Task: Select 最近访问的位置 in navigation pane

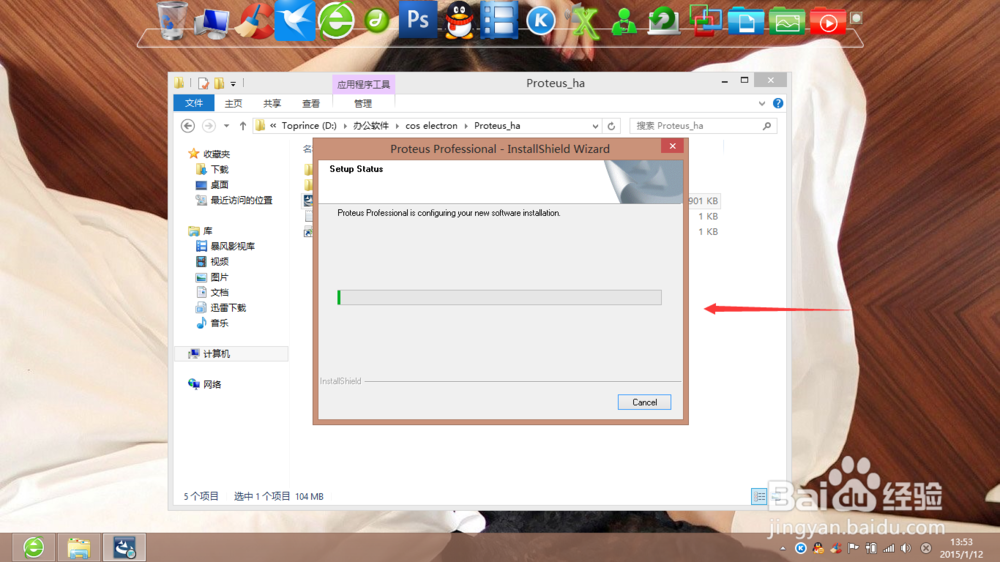Action: [x=241, y=200]
